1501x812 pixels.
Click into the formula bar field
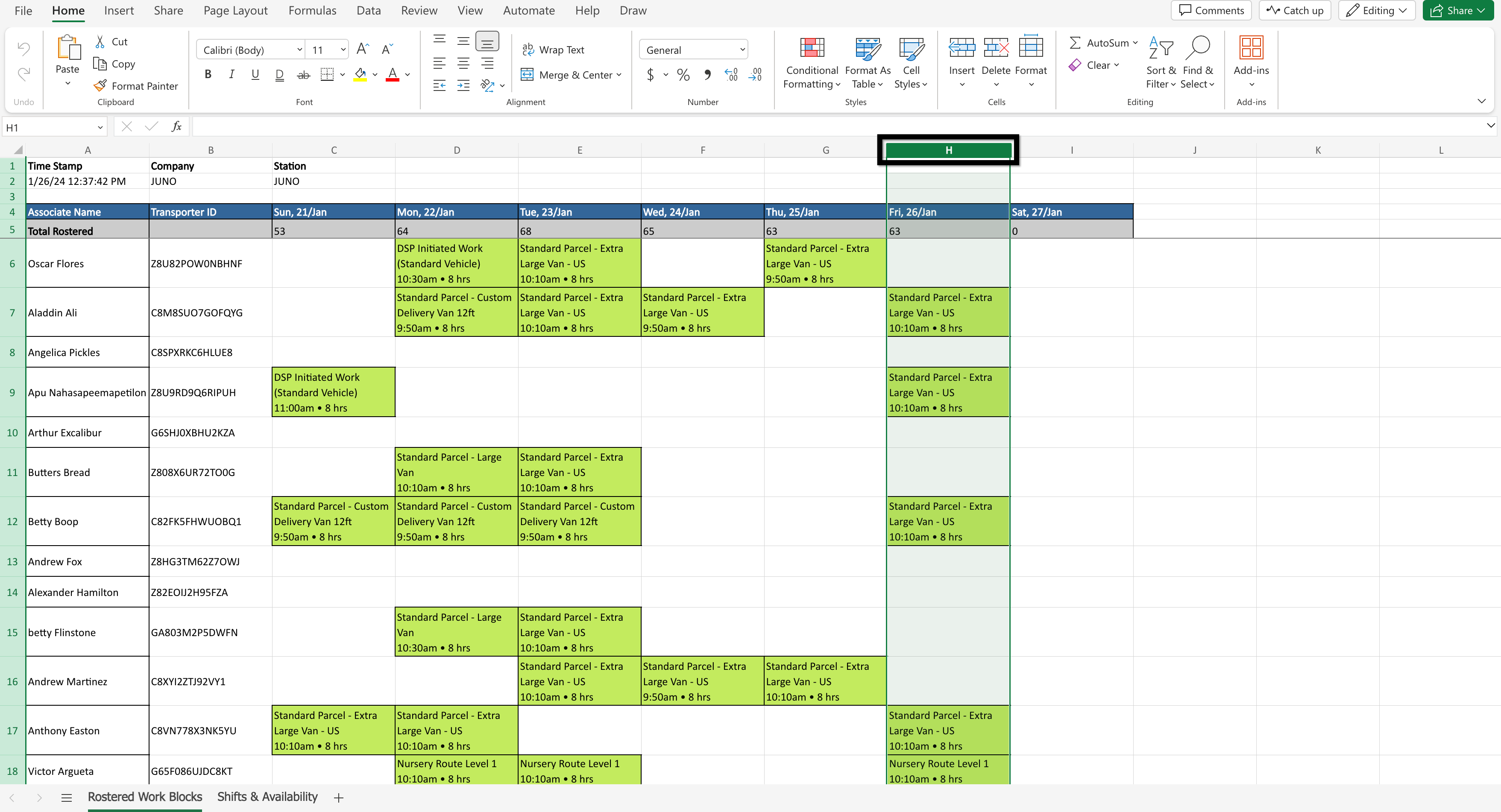click(x=816, y=126)
